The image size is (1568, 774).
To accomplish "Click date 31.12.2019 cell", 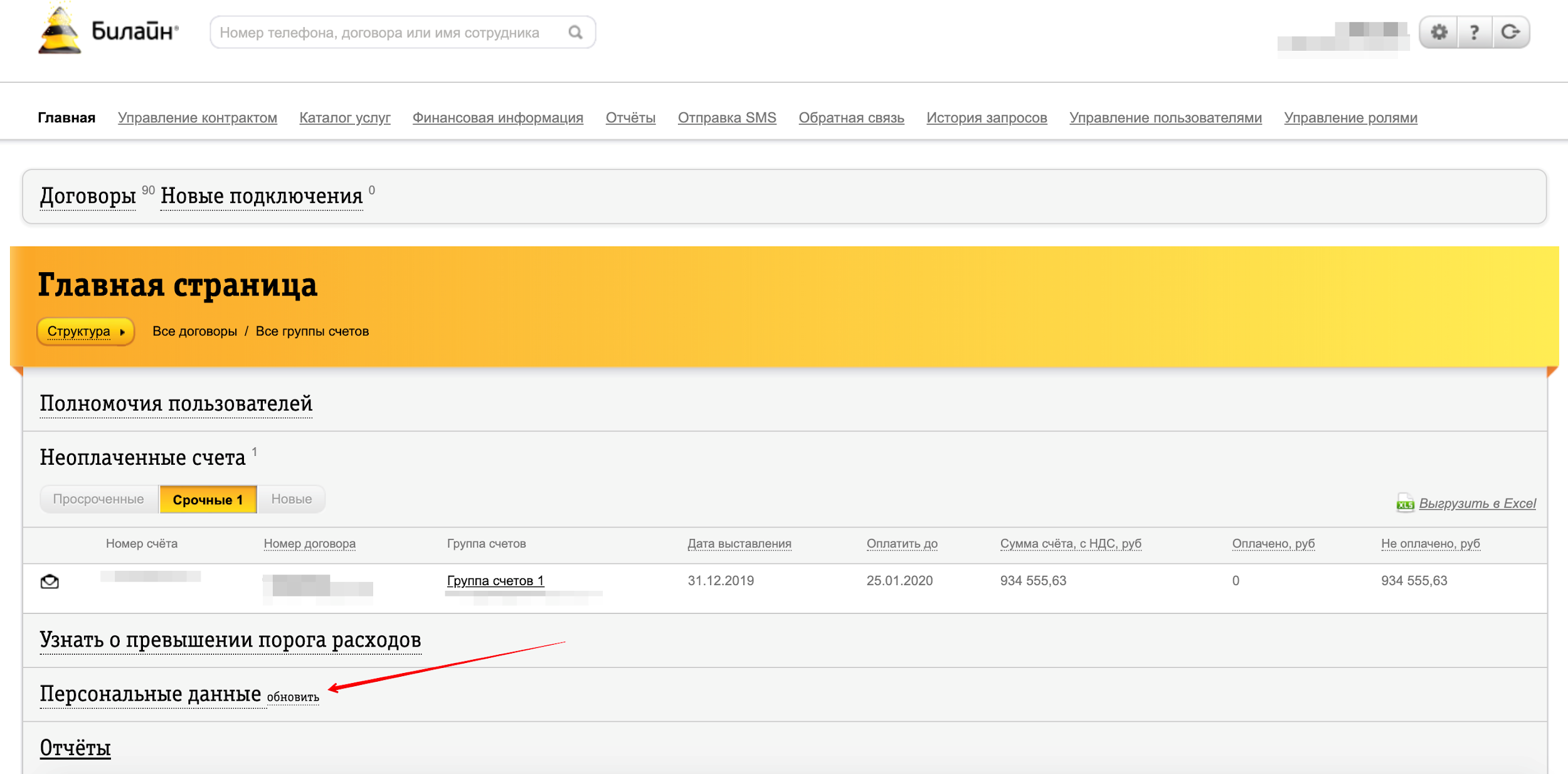I will [721, 581].
